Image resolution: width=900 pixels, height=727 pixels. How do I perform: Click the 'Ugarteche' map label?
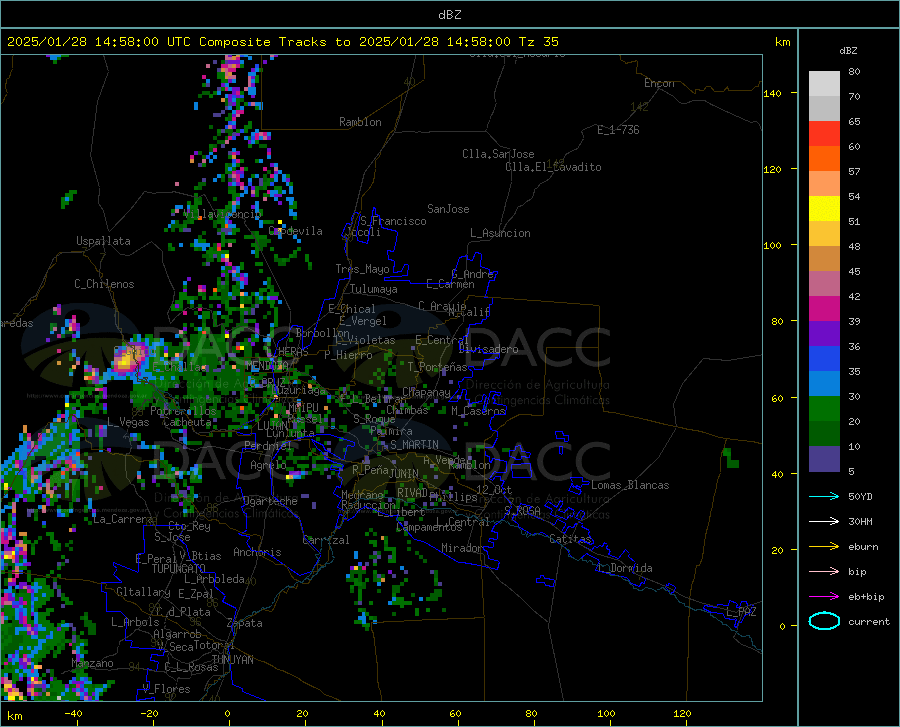(x=270, y=501)
